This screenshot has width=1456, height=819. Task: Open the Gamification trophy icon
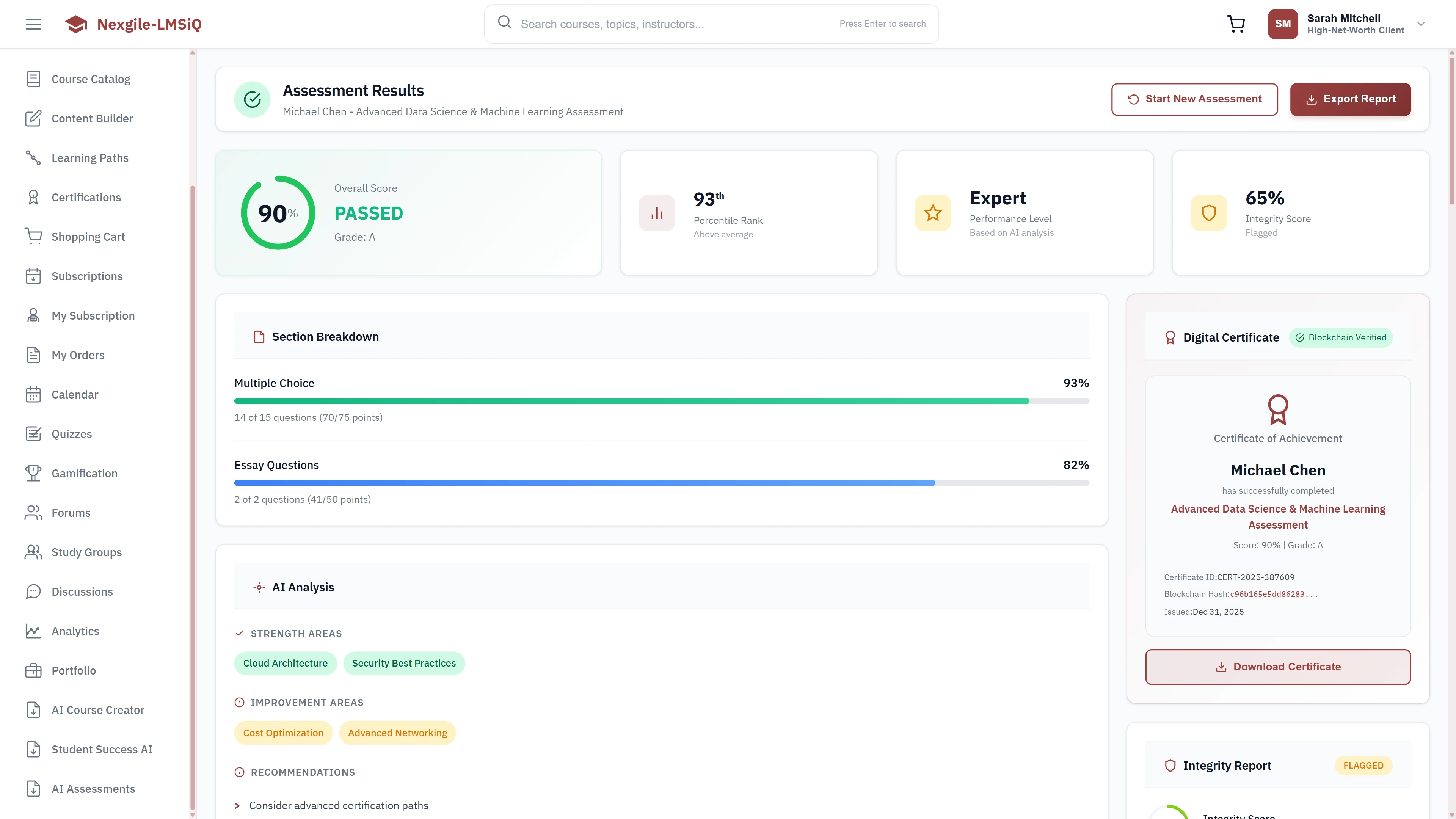coord(33,473)
